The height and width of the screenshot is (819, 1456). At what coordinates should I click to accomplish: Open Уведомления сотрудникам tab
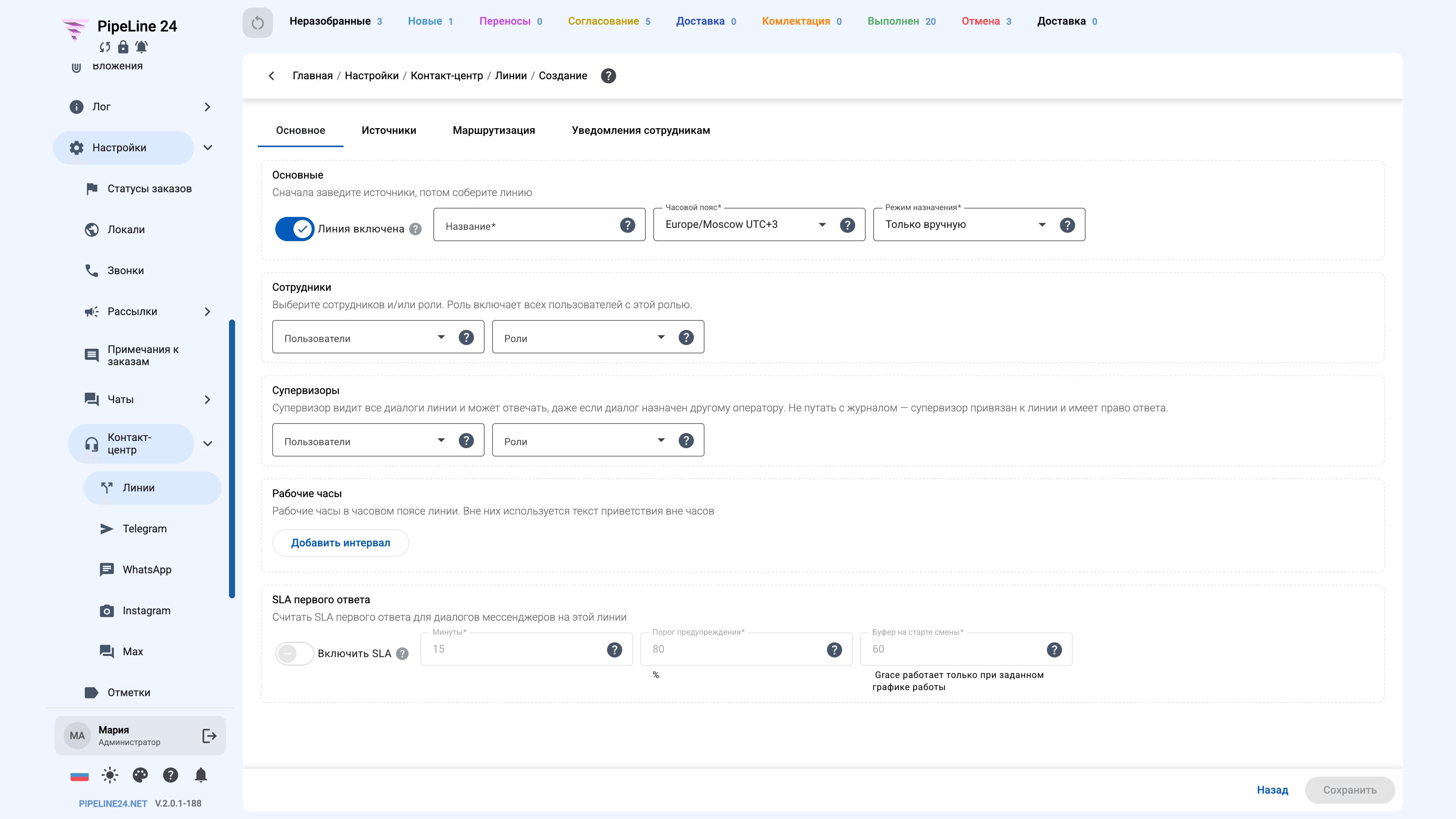(641, 130)
